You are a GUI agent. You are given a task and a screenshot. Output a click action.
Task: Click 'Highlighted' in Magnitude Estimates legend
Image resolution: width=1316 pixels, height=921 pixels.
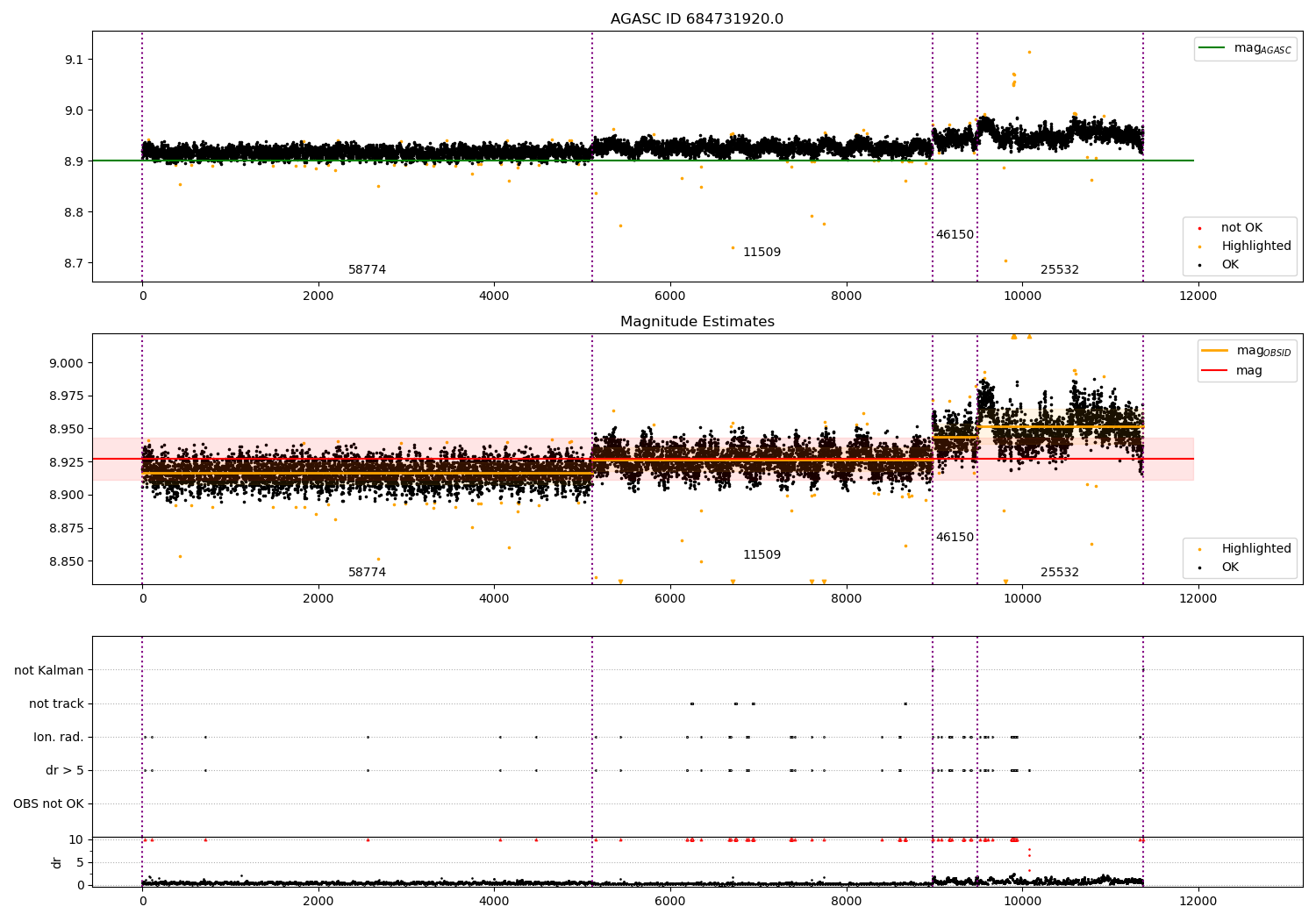coord(1255,549)
